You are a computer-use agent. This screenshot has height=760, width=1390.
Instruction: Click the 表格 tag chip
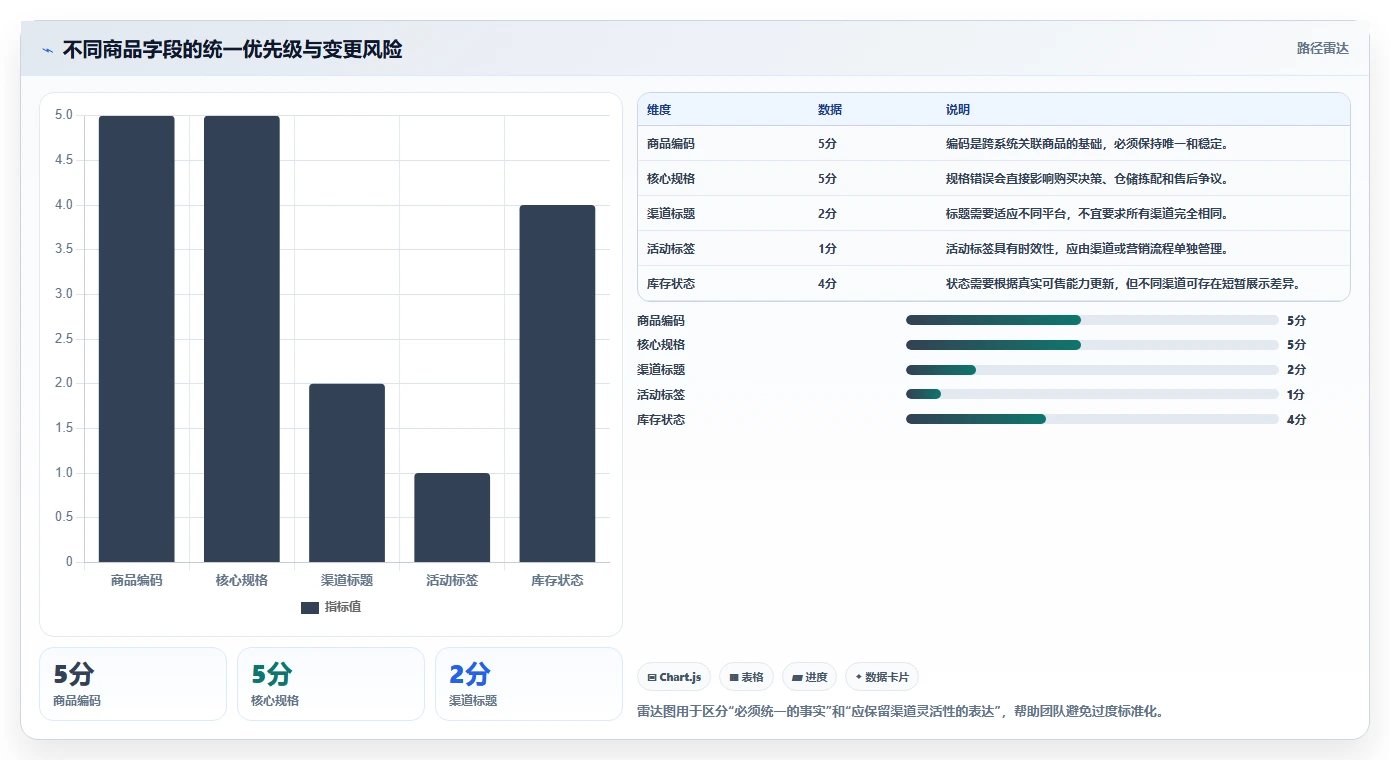pos(746,677)
